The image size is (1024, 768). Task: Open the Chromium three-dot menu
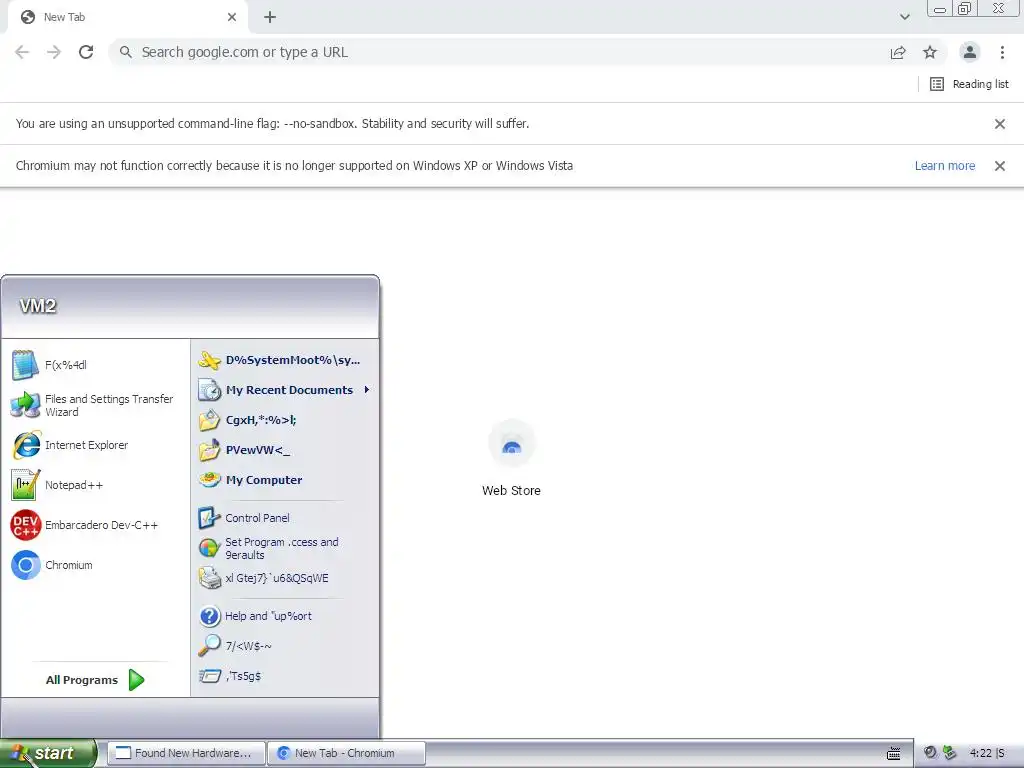(1002, 52)
